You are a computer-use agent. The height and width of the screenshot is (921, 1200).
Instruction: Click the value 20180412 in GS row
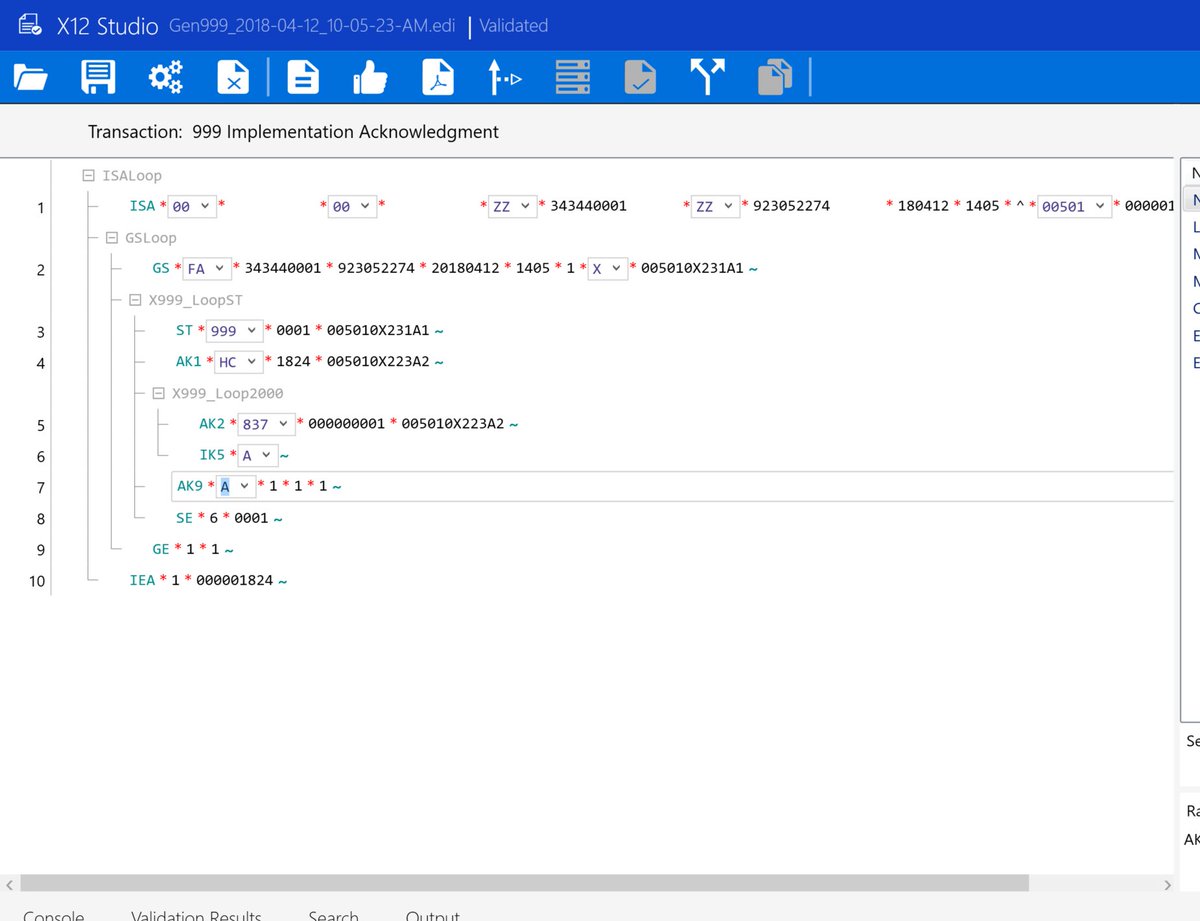point(465,269)
